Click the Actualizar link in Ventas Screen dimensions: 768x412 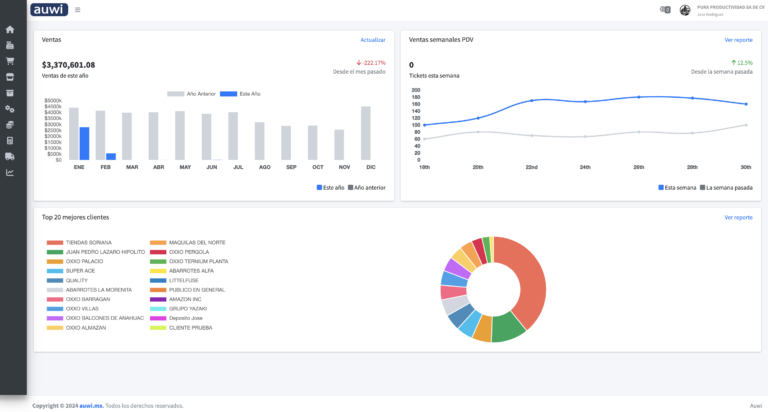click(372, 40)
